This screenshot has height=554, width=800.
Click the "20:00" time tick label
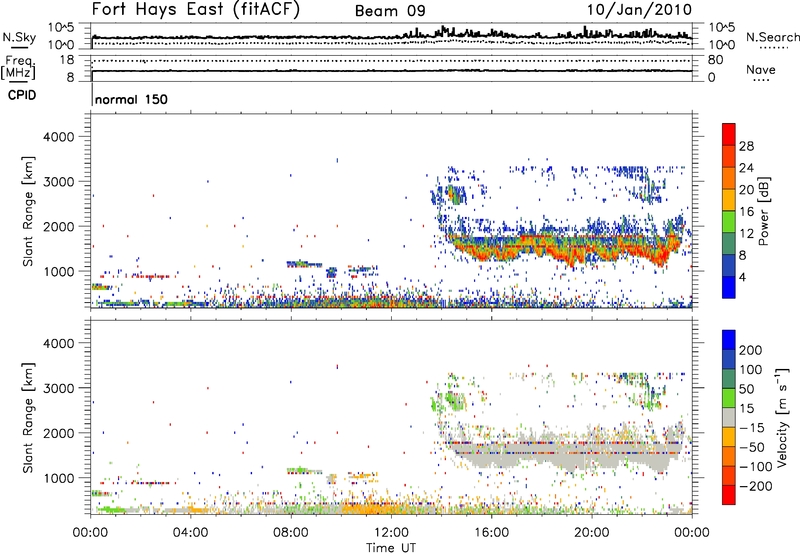[x=592, y=533]
